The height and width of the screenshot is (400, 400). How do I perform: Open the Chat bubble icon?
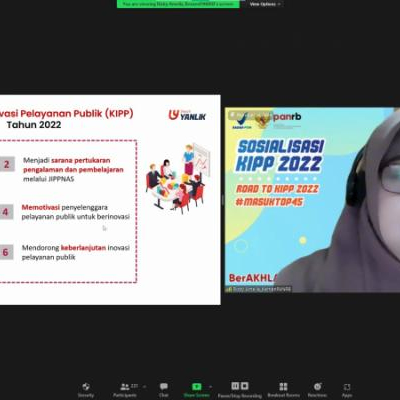click(x=164, y=387)
